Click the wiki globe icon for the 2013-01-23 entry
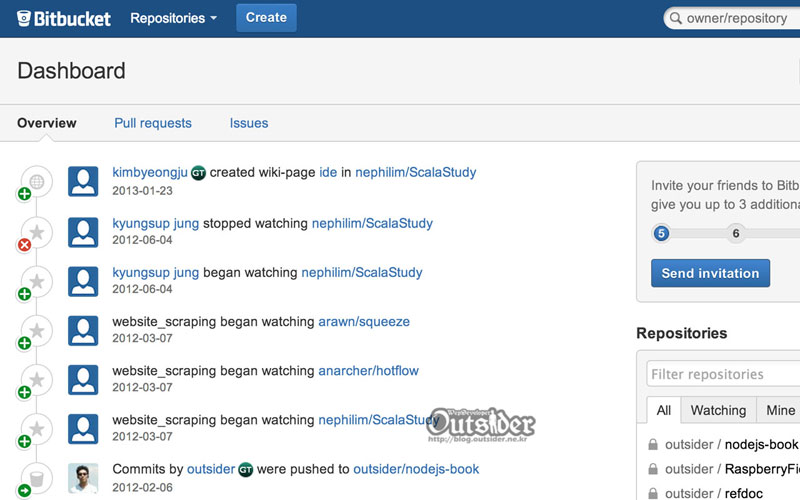Screen dimensions: 800x500 click(x=36, y=181)
